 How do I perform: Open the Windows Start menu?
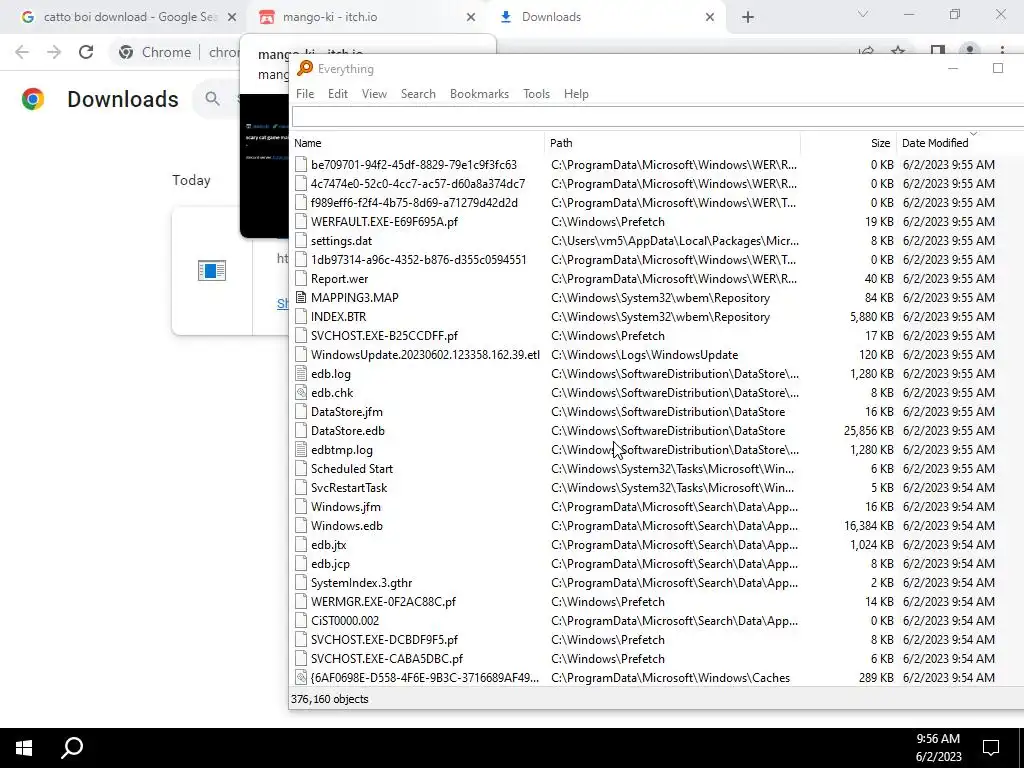[x=24, y=748]
